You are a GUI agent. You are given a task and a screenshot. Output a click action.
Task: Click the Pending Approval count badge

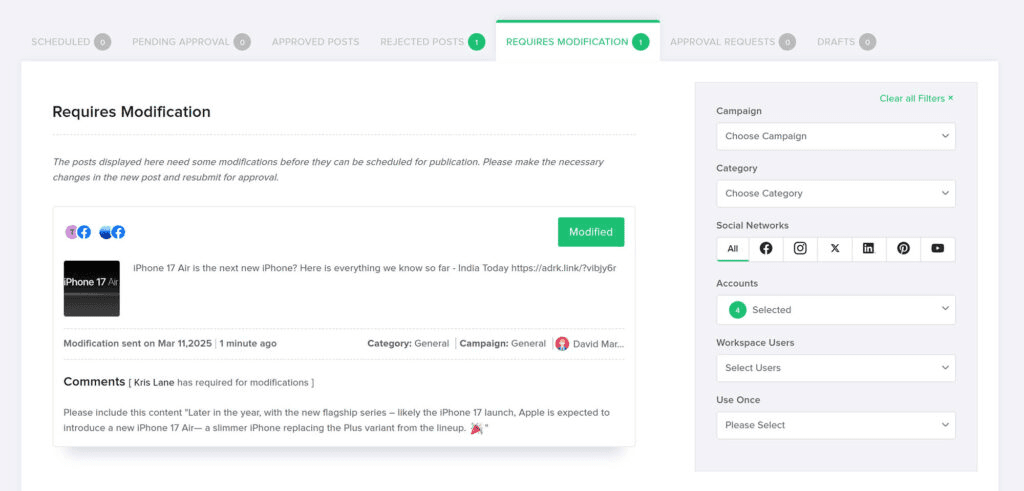[242, 42]
